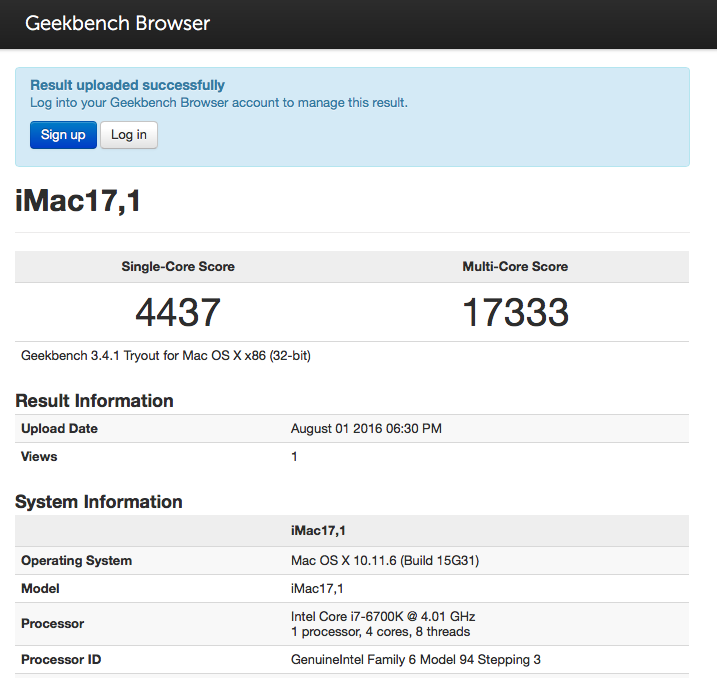Click the large iMac17,1 page title
Screen dimensions: 717x678
[x=78, y=202]
